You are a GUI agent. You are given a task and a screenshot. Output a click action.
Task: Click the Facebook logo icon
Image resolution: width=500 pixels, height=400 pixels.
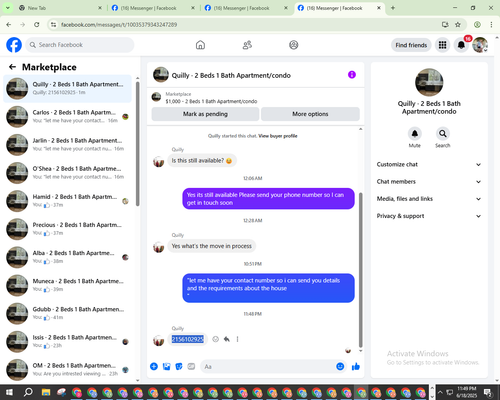14,45
